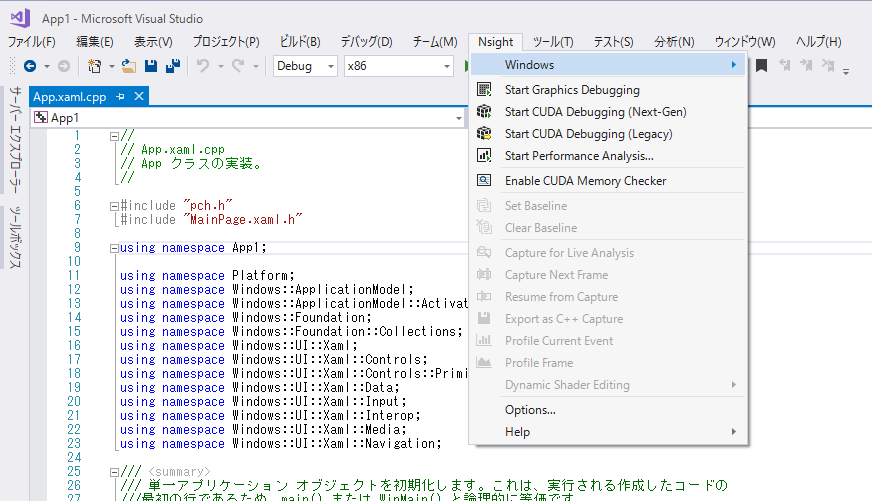Open the デバッグ(D) menu
The image size is (872, 501).
[x=366, y=42]
